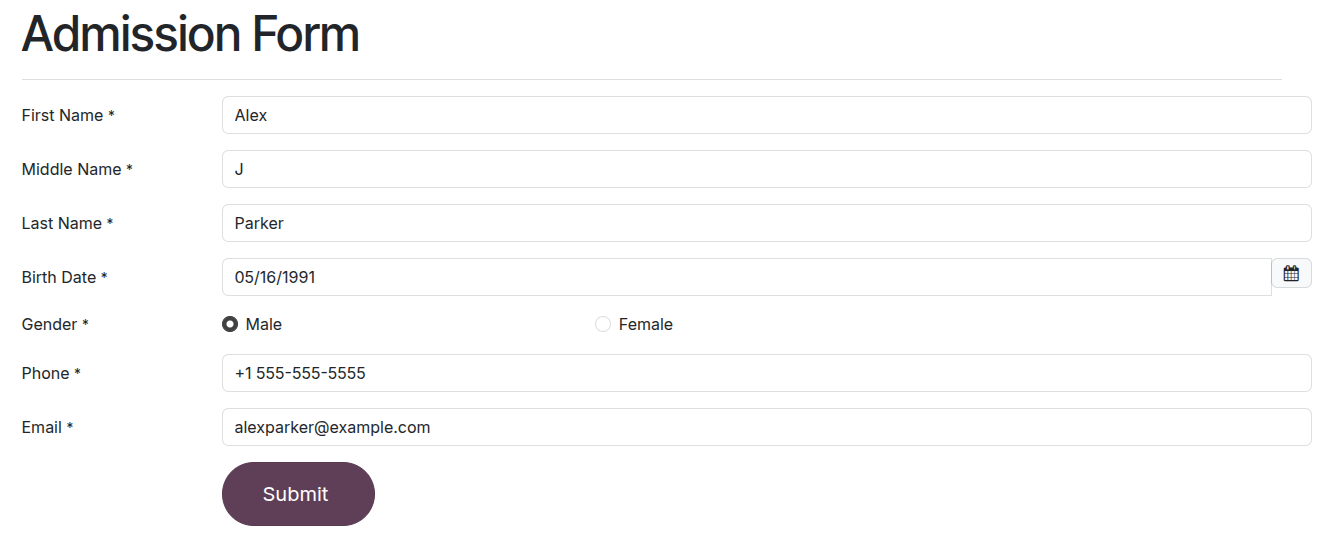The width and height of the screenshot is (1321, 543).
Task: Click the "First Name *" label
Action: (x=68, y=115)
